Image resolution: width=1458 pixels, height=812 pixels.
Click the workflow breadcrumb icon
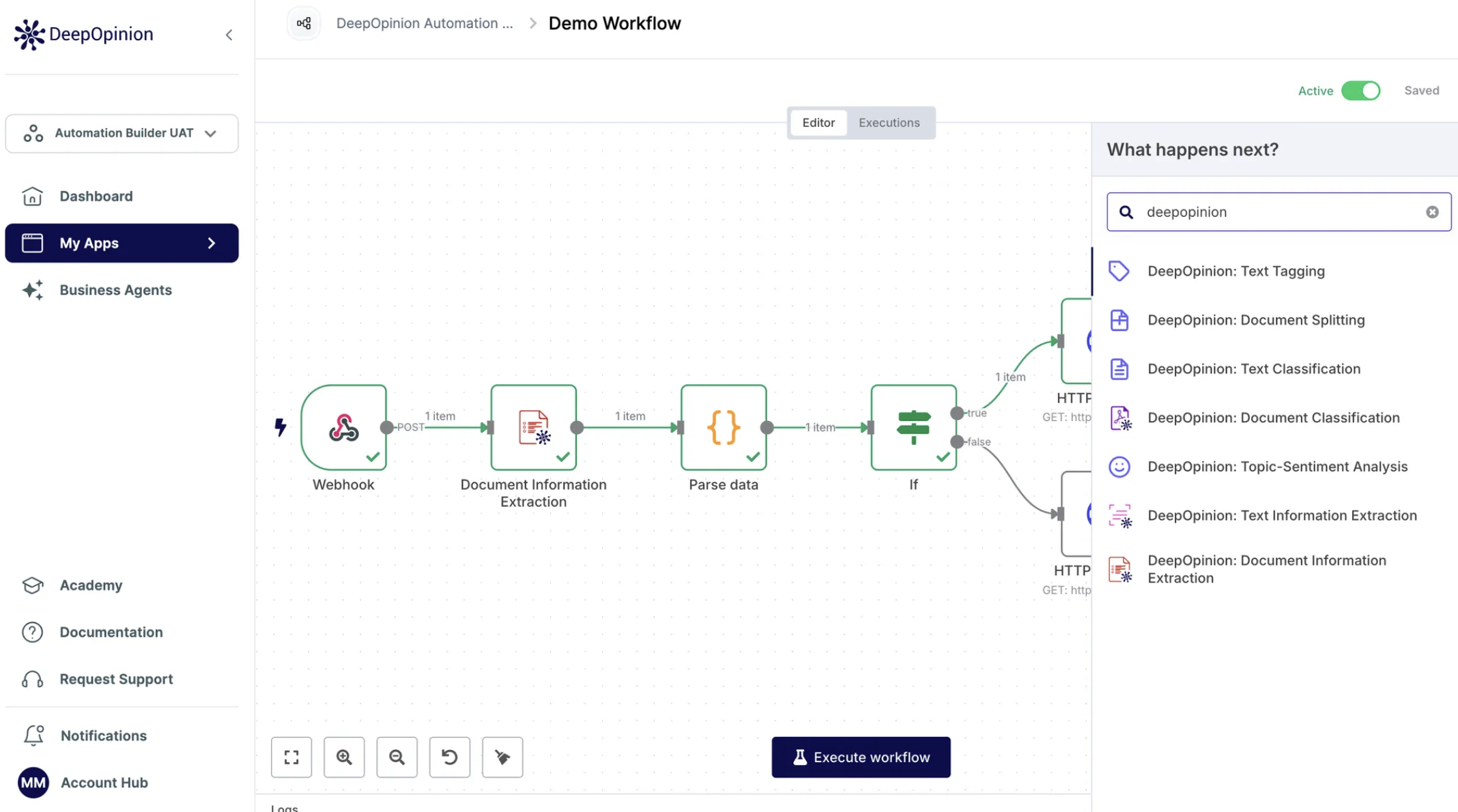click(304, 24)
